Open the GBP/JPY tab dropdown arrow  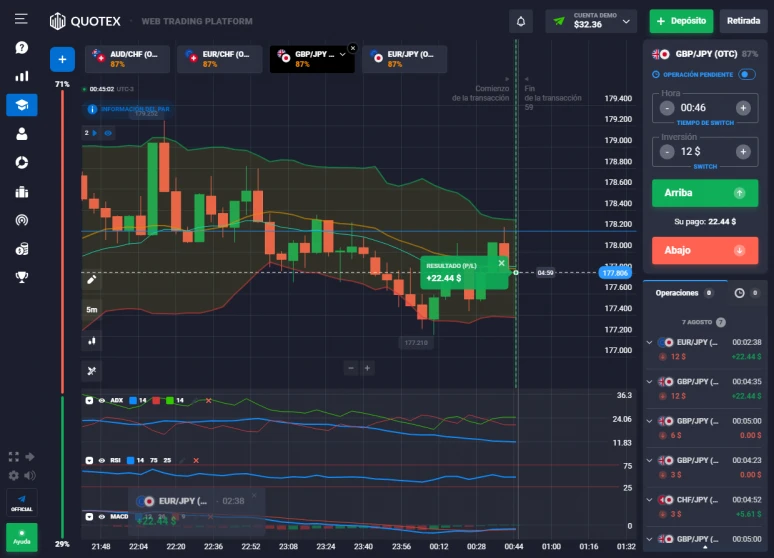[343, 54]
